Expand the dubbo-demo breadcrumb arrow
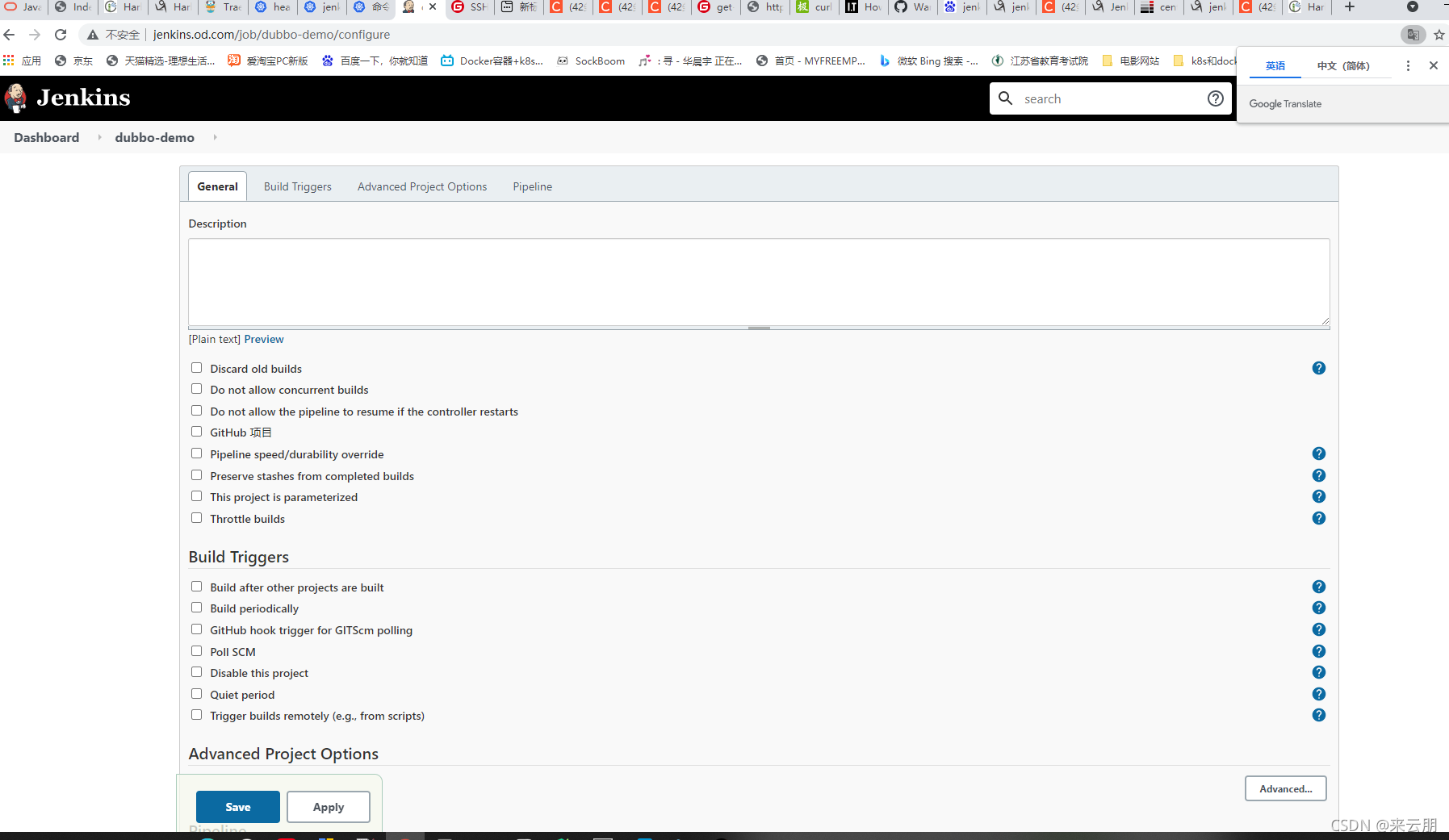This screenshot has width=1449, height=840. click(215, 137)
